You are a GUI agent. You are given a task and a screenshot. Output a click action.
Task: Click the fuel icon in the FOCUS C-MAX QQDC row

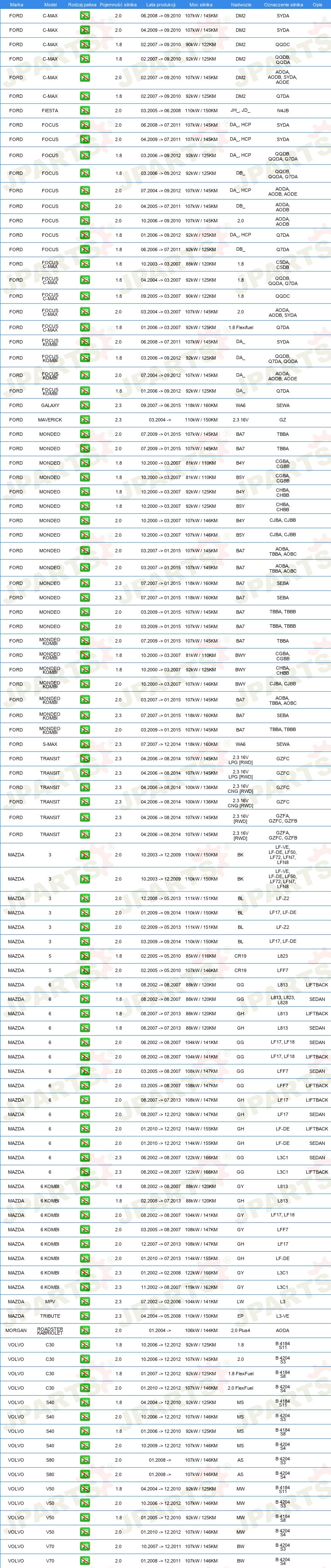pos(85,296)
